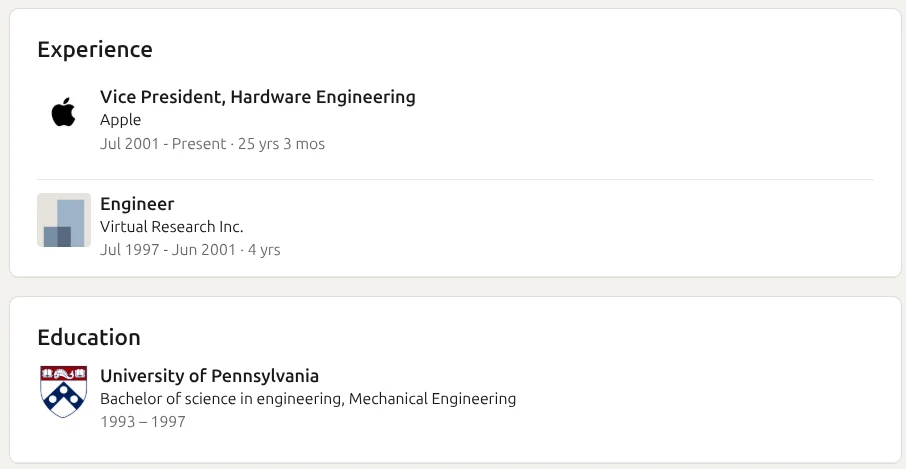Click the Education section heading
This screenshot has height=469, width=906.
click(x=89, y=337)
